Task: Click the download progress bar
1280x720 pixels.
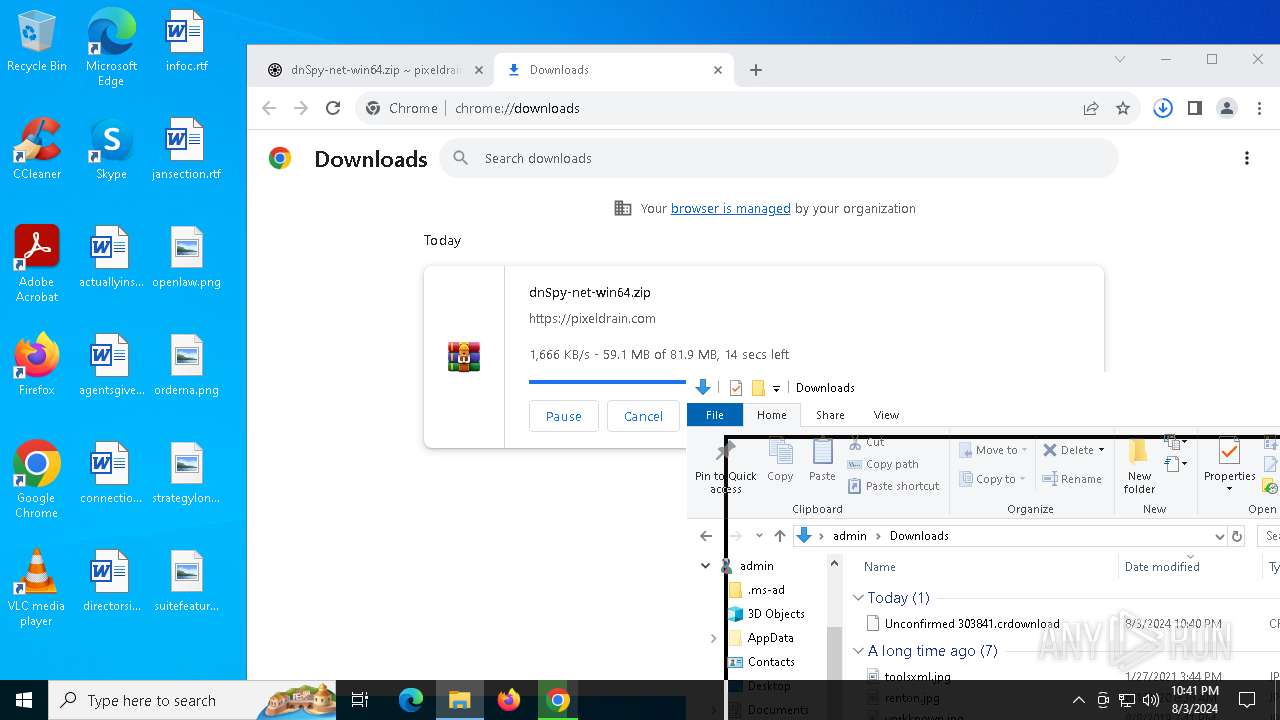Action: (607, 381)
